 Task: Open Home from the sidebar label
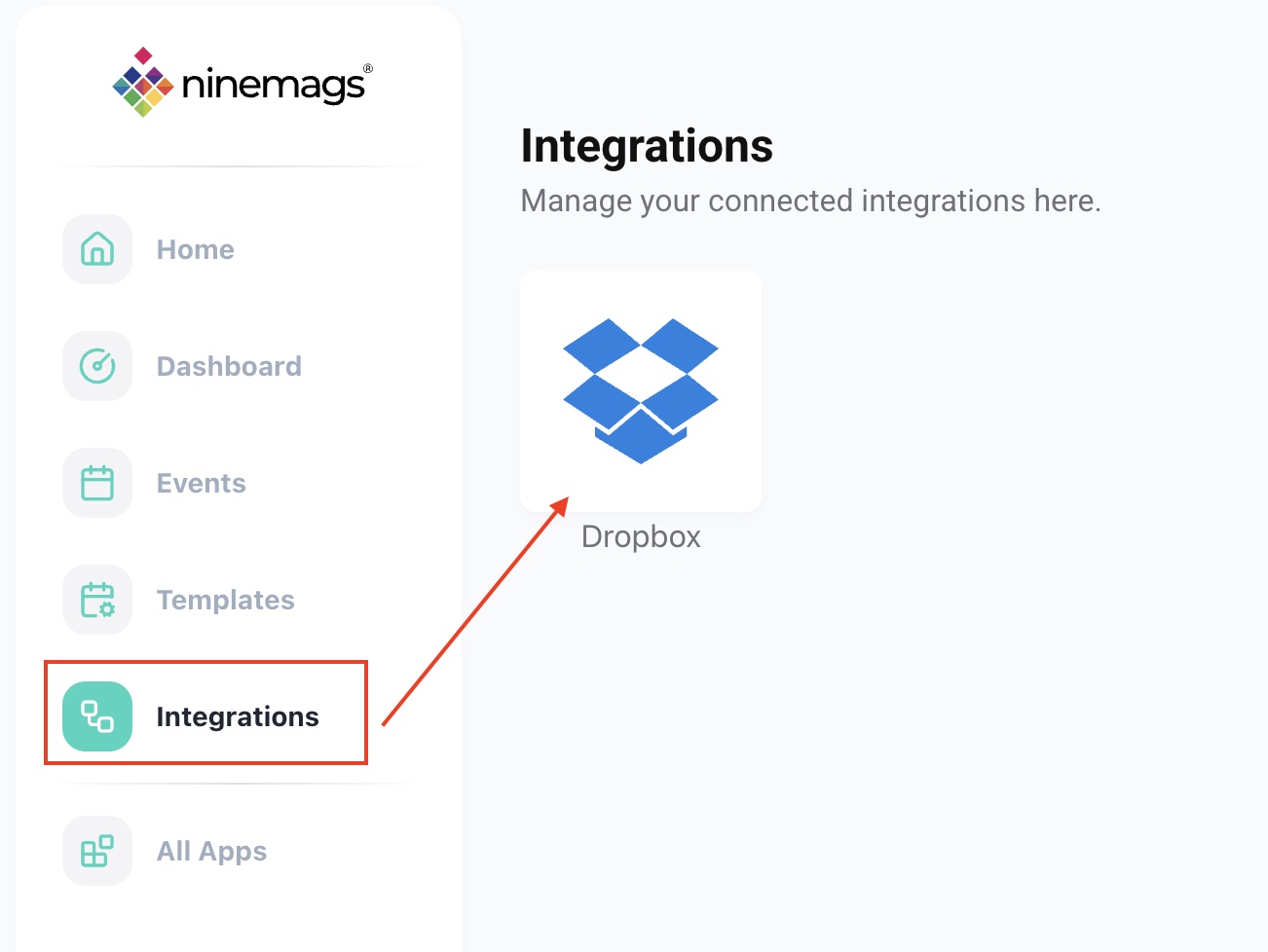[x=196, y=250]
